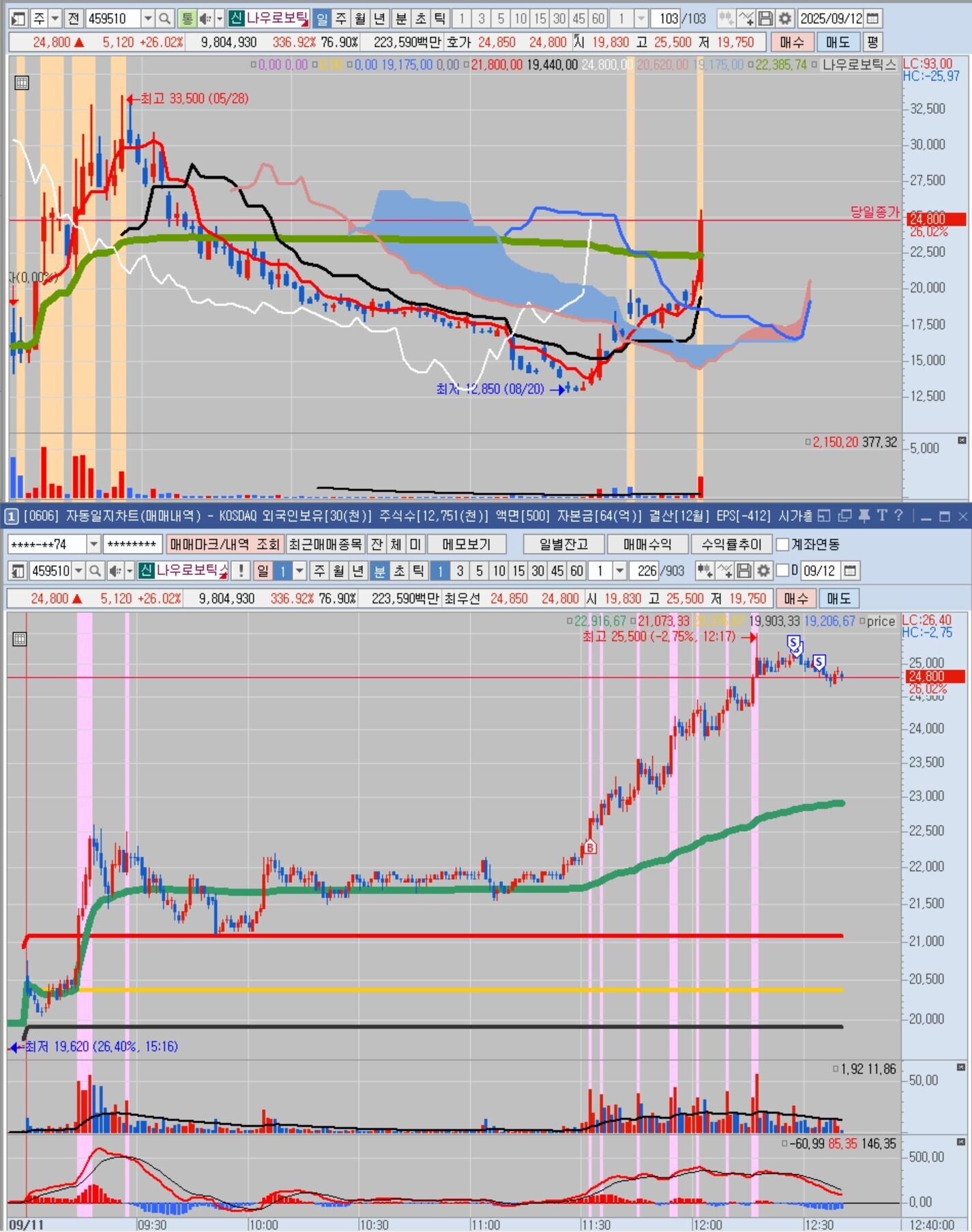Click the layout icon left of the pin in the 자동일지차트 title bar

point(824,516)
